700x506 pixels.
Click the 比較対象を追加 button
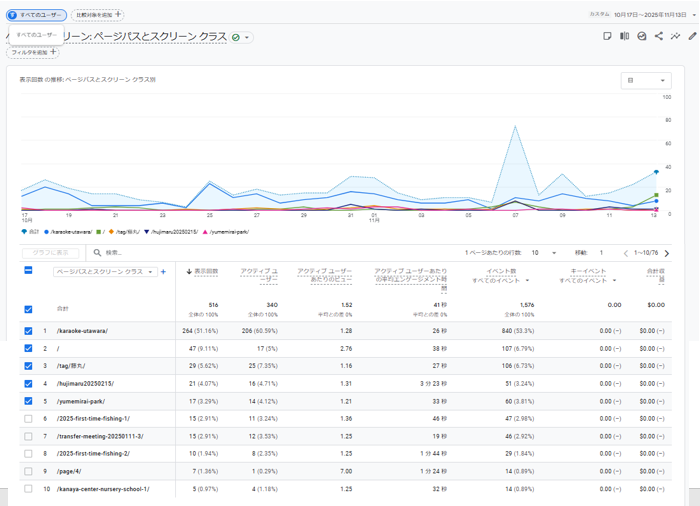pyautogui.click(x=99, y=15)
